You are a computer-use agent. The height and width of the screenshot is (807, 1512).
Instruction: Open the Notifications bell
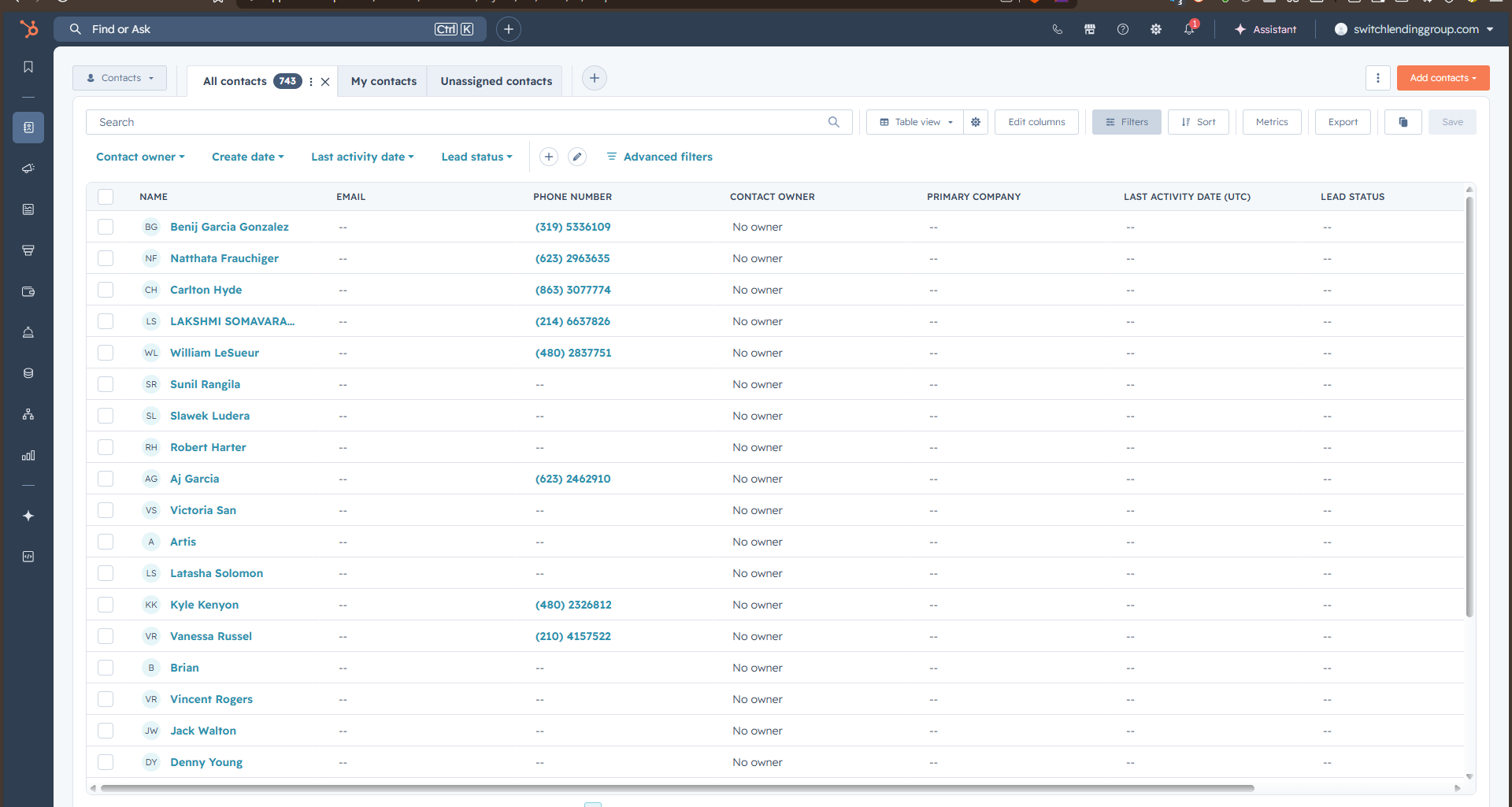[1189, 29]
